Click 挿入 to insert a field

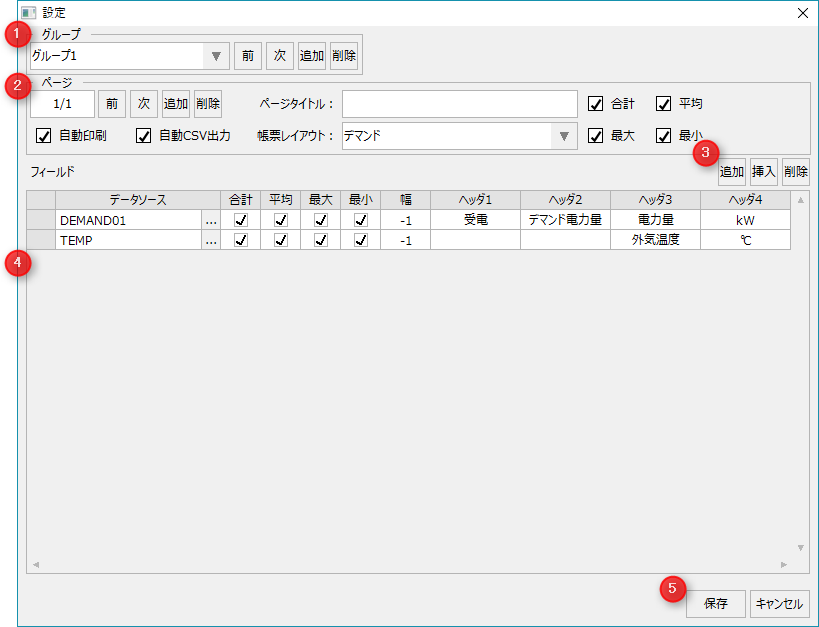[764, 172]
